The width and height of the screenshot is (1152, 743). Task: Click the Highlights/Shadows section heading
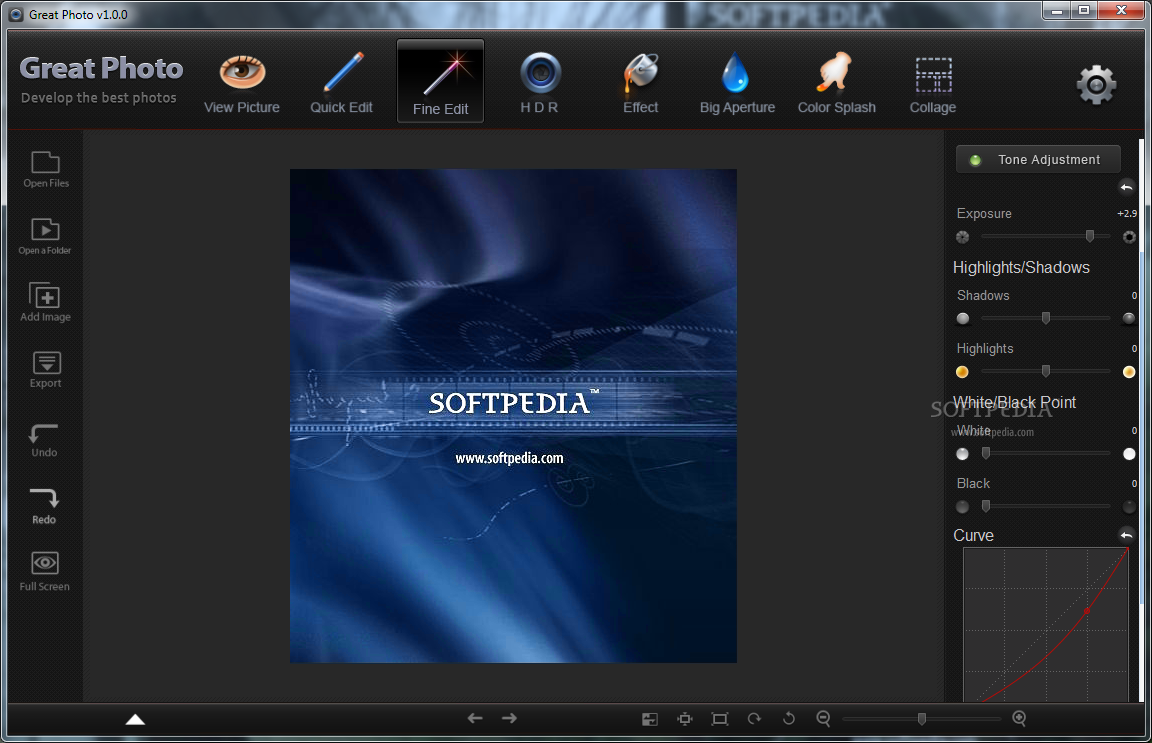(x=1021, y=268)
